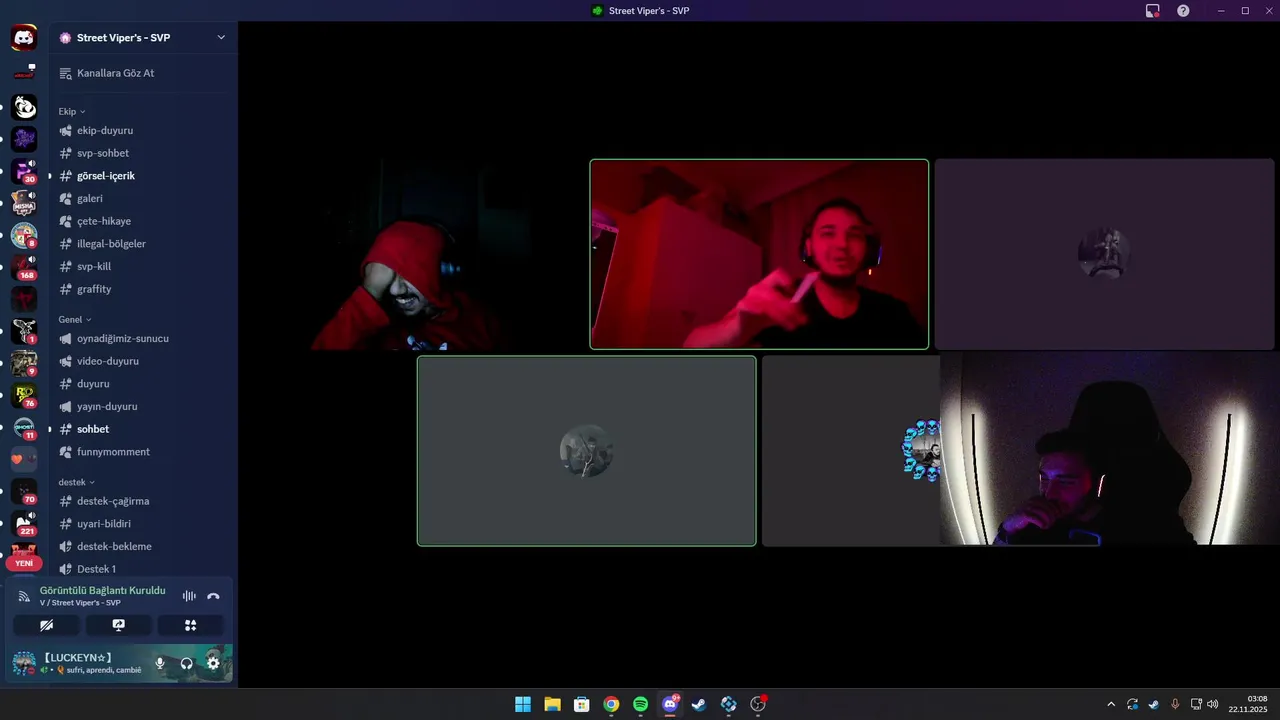The width and height of the screenshot is (1280, 720).
Task: Focus the green-bordered grey avatar tile
Action: click(586, 451)
